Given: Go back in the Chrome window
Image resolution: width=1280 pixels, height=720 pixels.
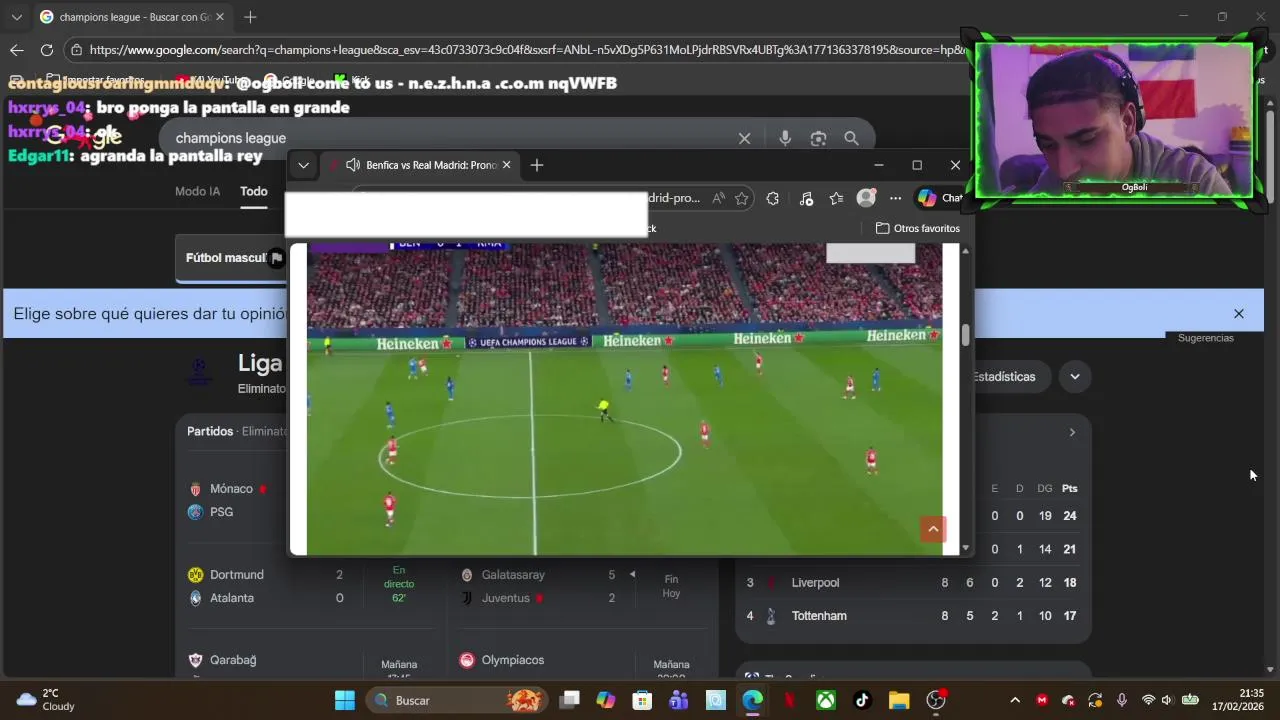Looking at the screenshot, I should tap(17, 50).
